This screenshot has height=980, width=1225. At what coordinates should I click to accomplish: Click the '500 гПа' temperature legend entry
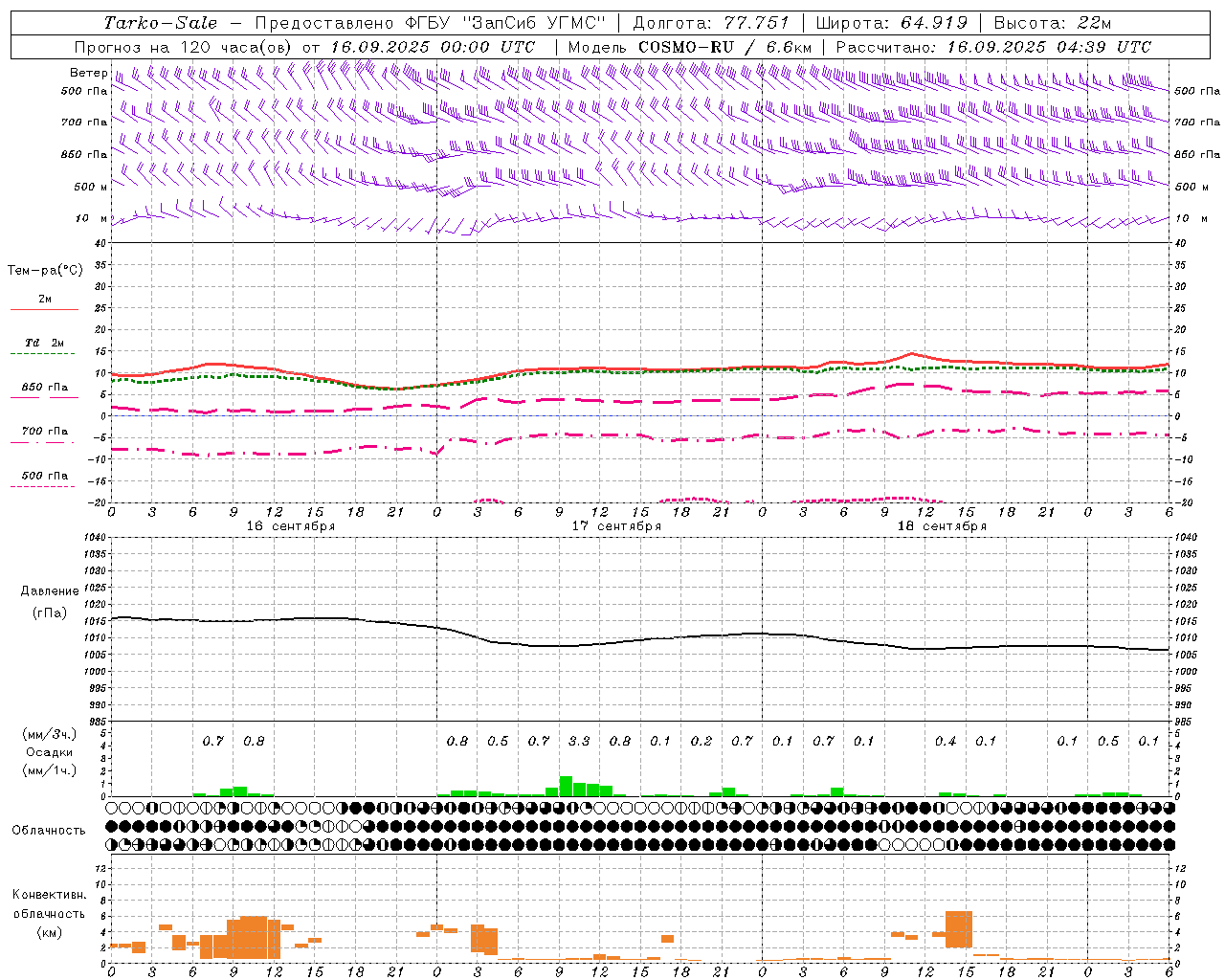click(x=45, y=475)
